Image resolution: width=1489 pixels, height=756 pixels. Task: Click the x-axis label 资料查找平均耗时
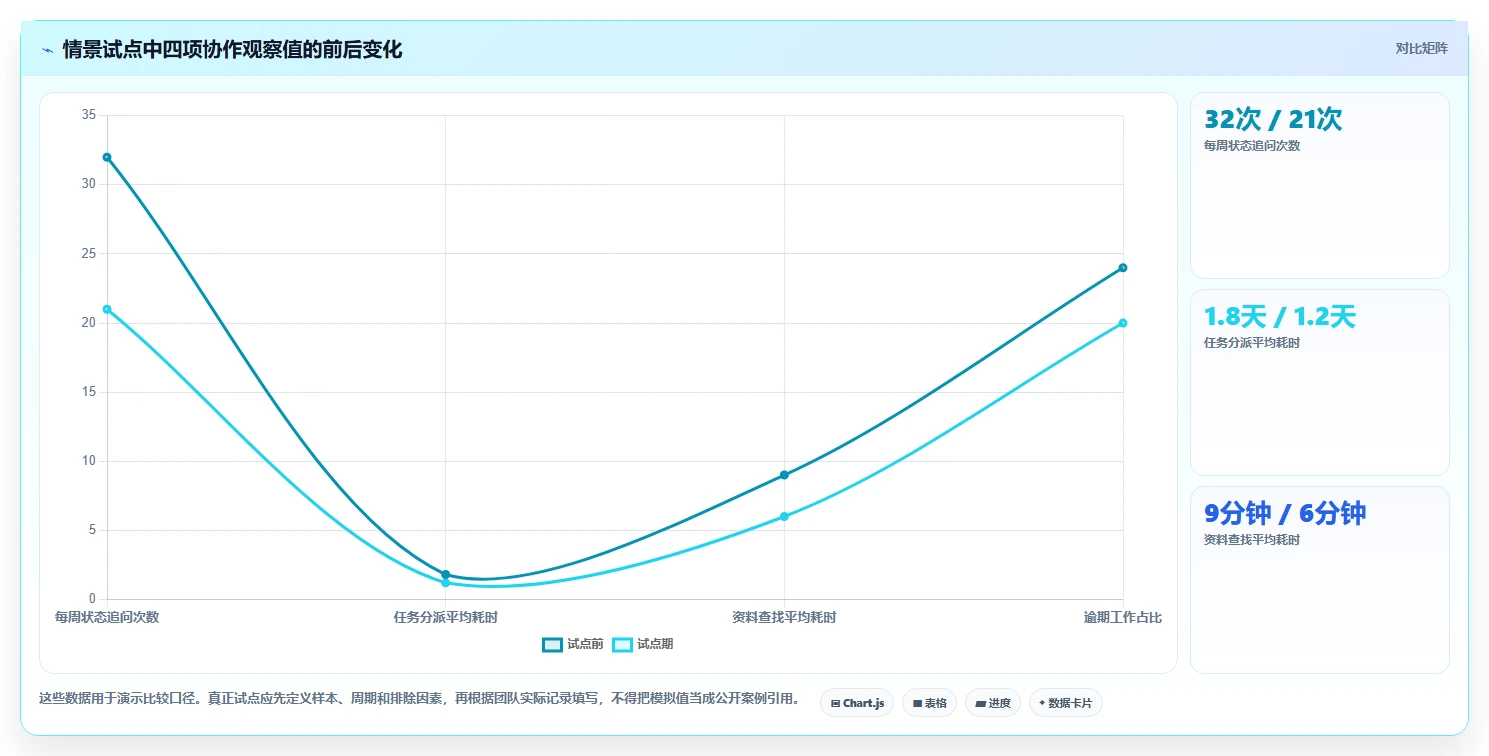pos(784,617)
